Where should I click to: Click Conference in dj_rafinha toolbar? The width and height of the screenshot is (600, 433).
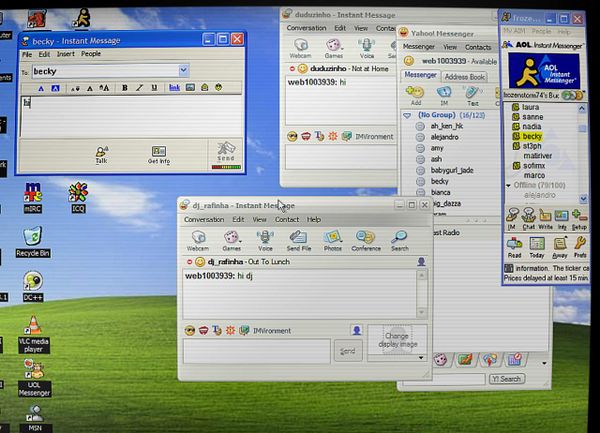[x=366, y=241]
